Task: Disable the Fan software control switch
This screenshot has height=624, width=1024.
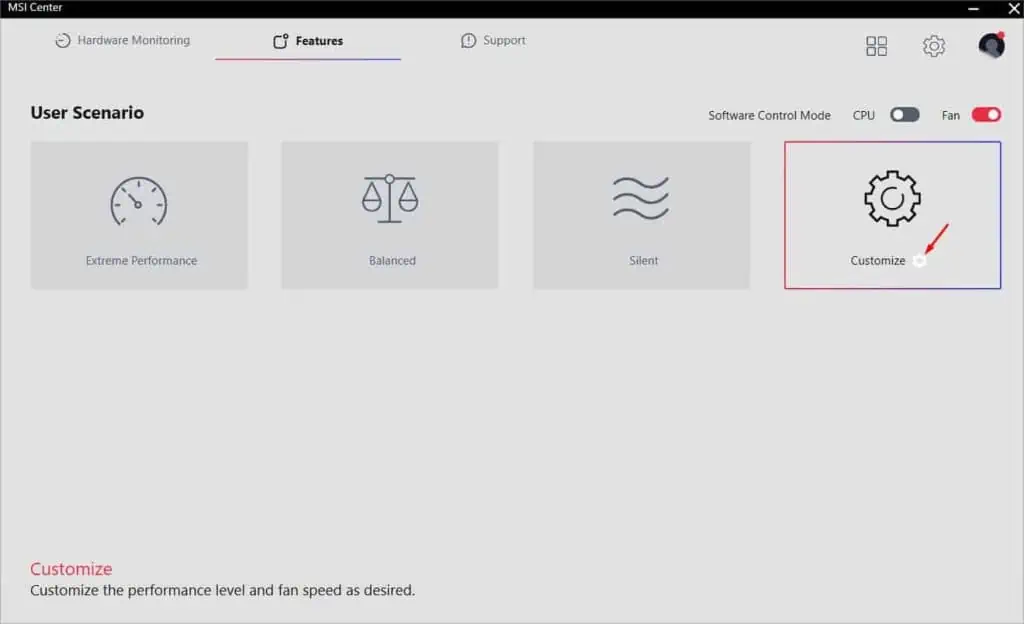Action: pyautogui.click(x=984, y=115)
